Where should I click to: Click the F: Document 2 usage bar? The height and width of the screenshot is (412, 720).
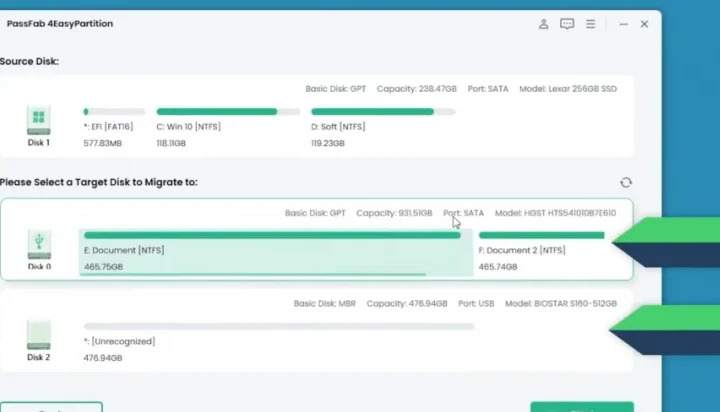541,235
